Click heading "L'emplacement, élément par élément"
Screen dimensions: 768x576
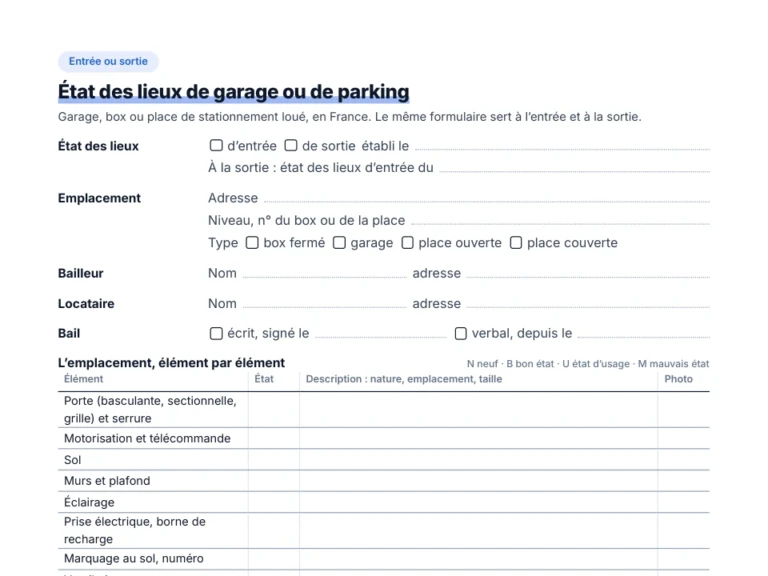tap(171, 363)
